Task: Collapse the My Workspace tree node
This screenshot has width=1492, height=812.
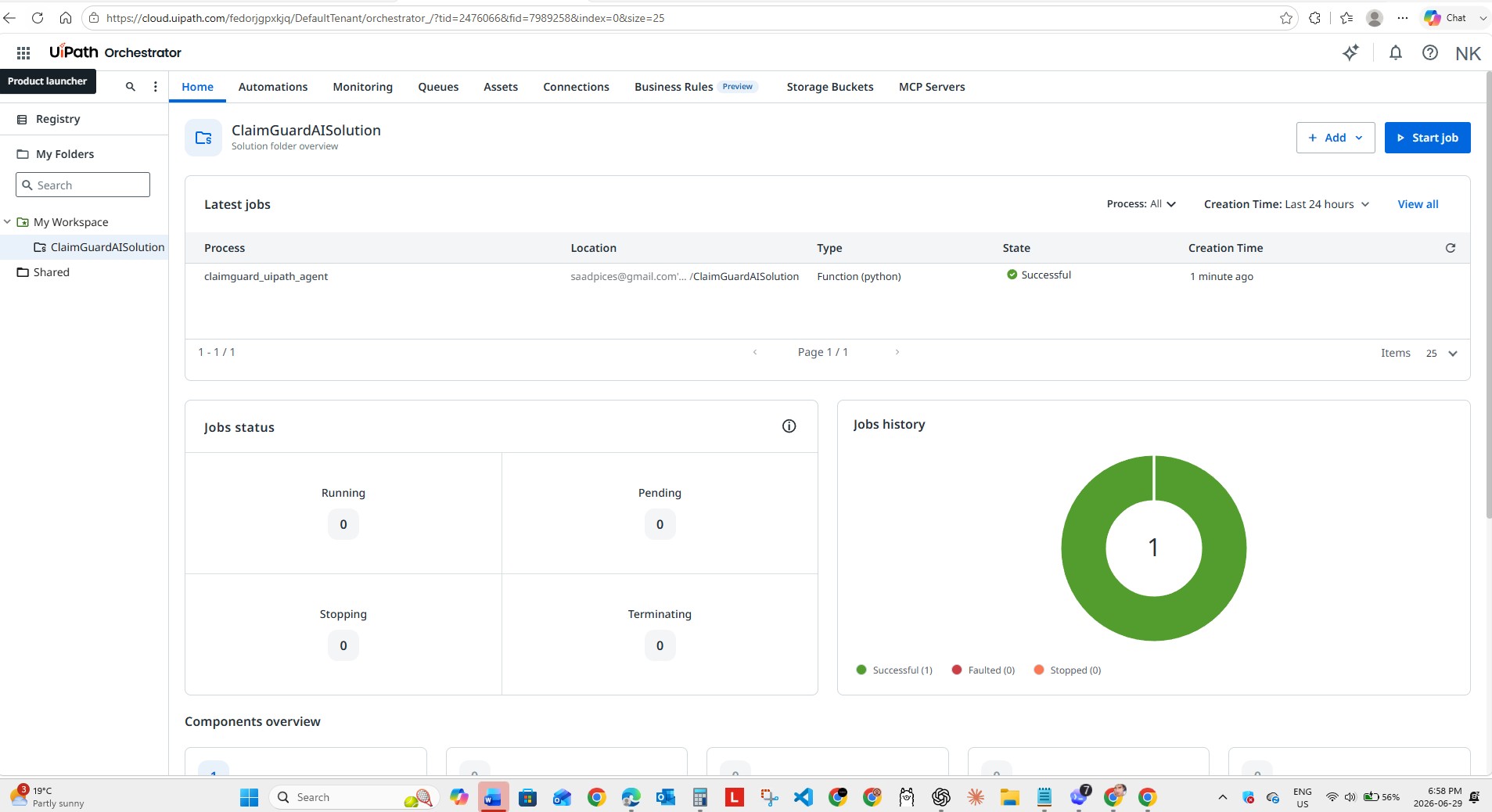Action: (7, 222)
